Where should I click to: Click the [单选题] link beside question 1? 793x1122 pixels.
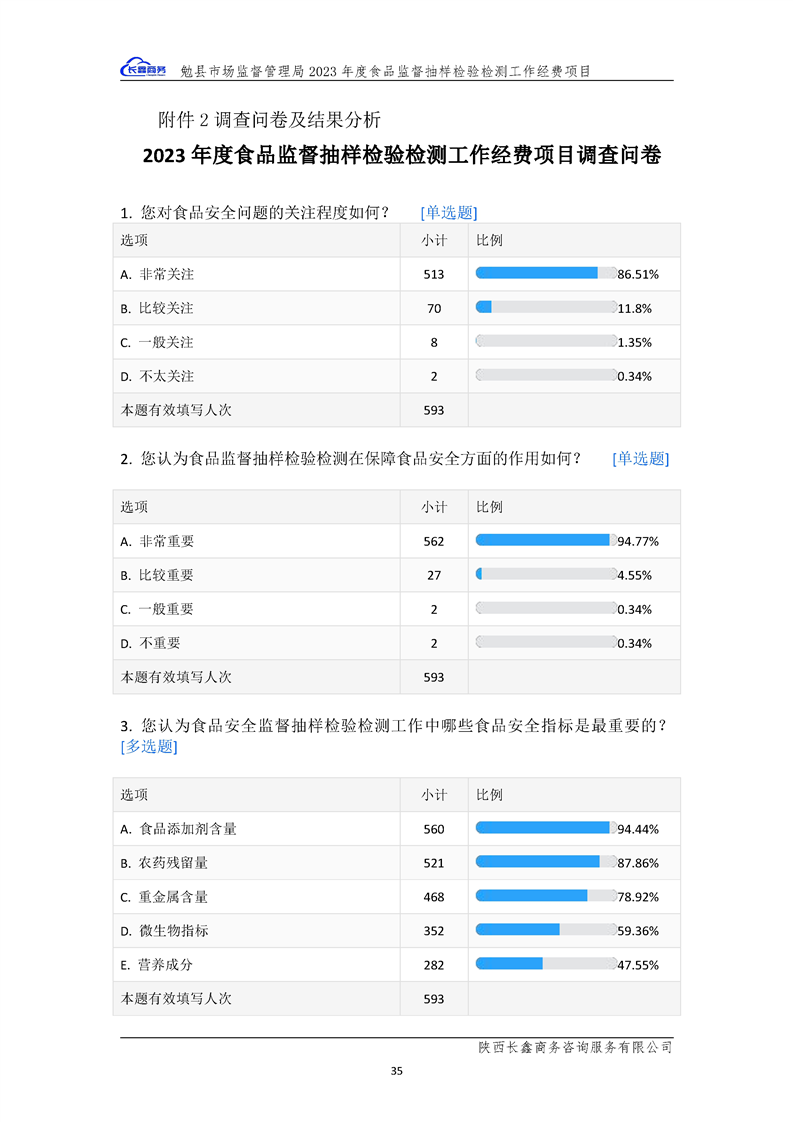(x=449, y=212)
